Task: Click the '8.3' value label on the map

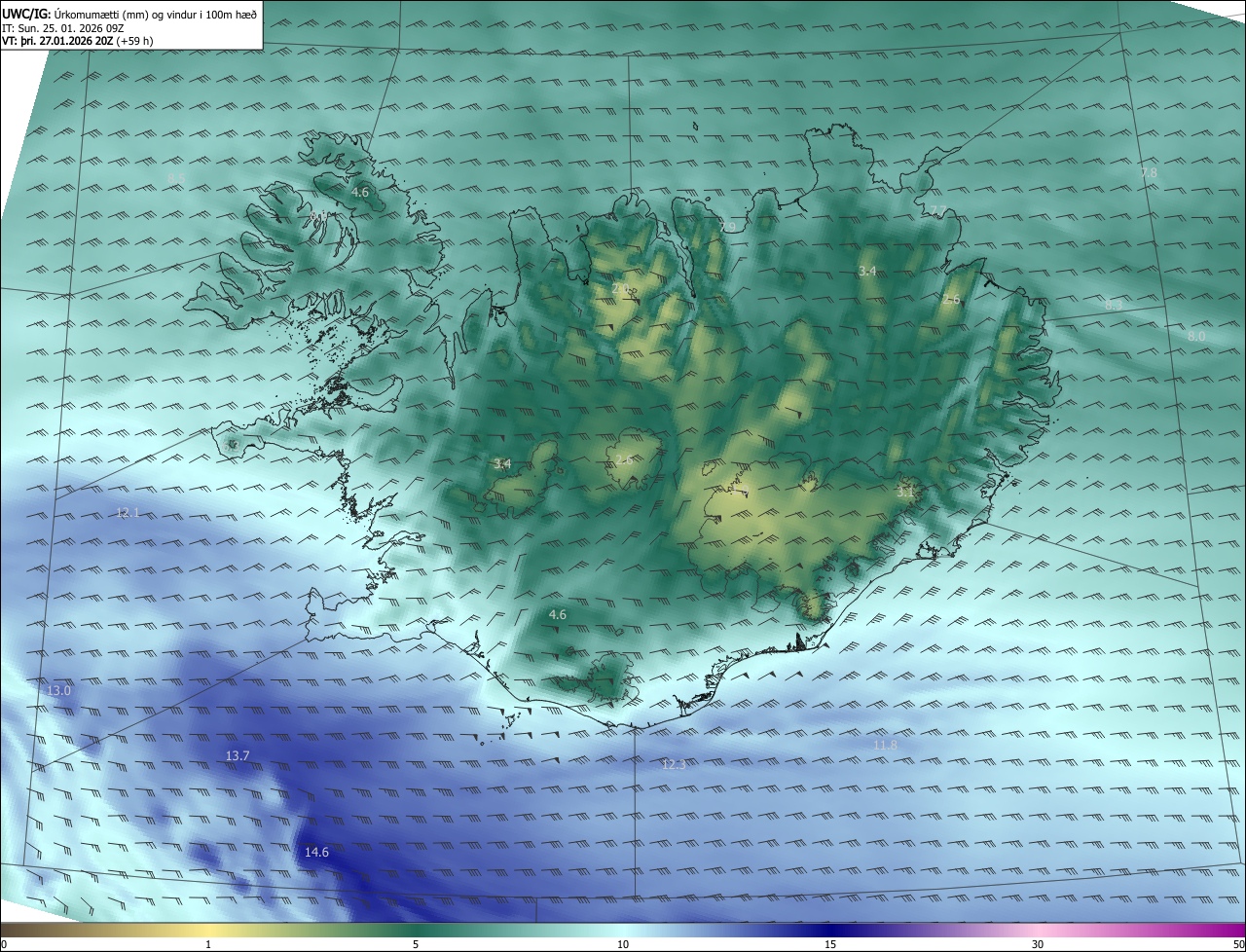Action: 1114,305
